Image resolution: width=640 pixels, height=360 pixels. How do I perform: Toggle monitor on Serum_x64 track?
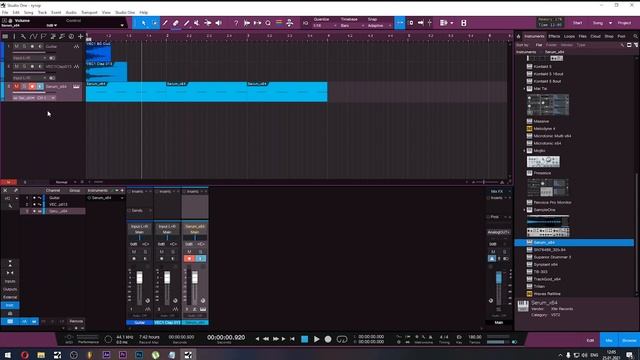click(40, 87)
